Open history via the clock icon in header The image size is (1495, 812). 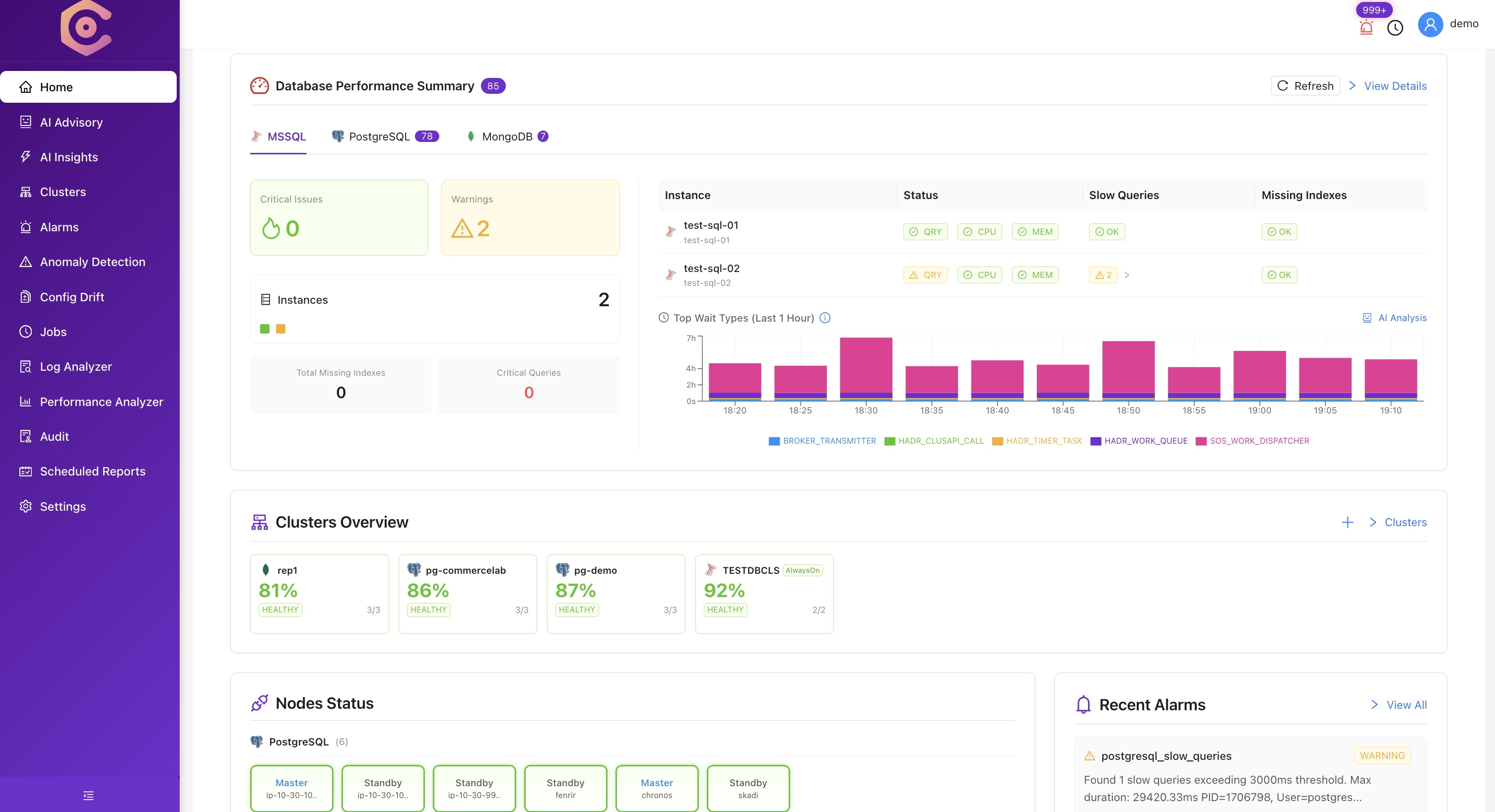pyautogui.click(x=1396, y=27)
